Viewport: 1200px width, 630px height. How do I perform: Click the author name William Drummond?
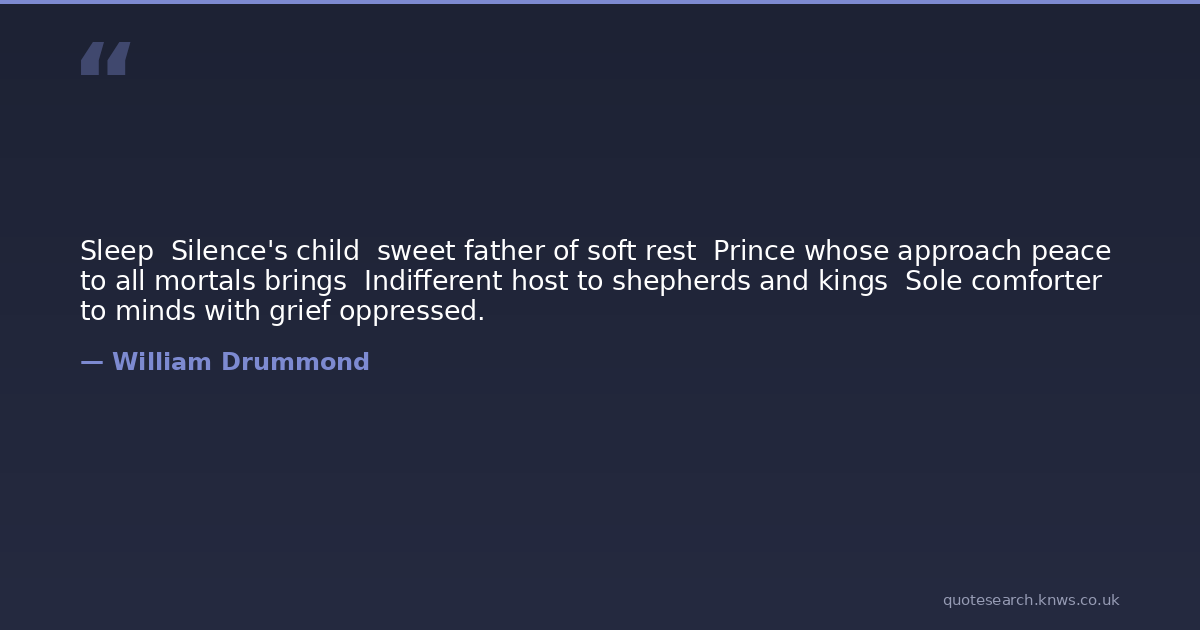(x=240, y=362)
